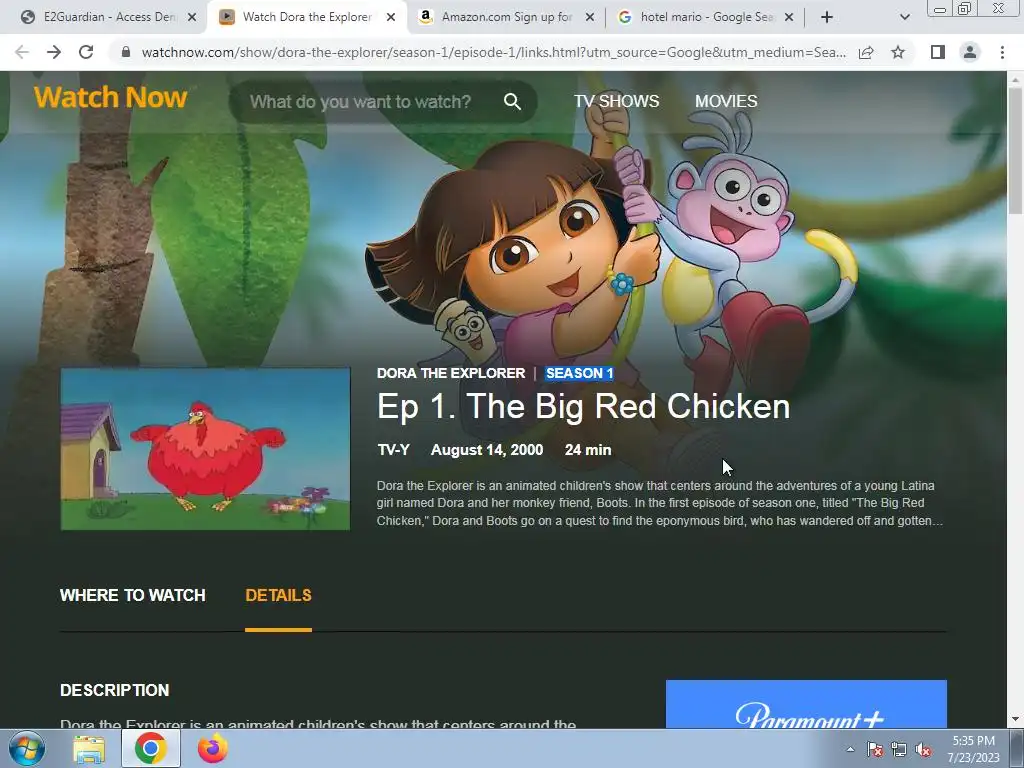1024x768 pixels.
Task: Open the taskbar clock showing 5:35 PM
Action: point(973,748)
